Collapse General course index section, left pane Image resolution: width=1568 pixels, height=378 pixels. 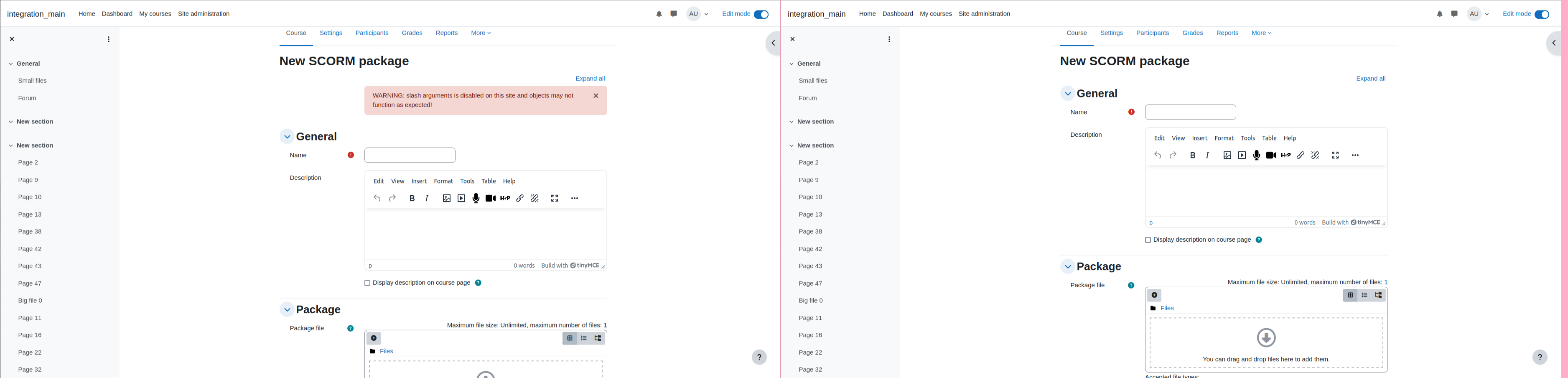pyautogui.click(x=10, y=64)
